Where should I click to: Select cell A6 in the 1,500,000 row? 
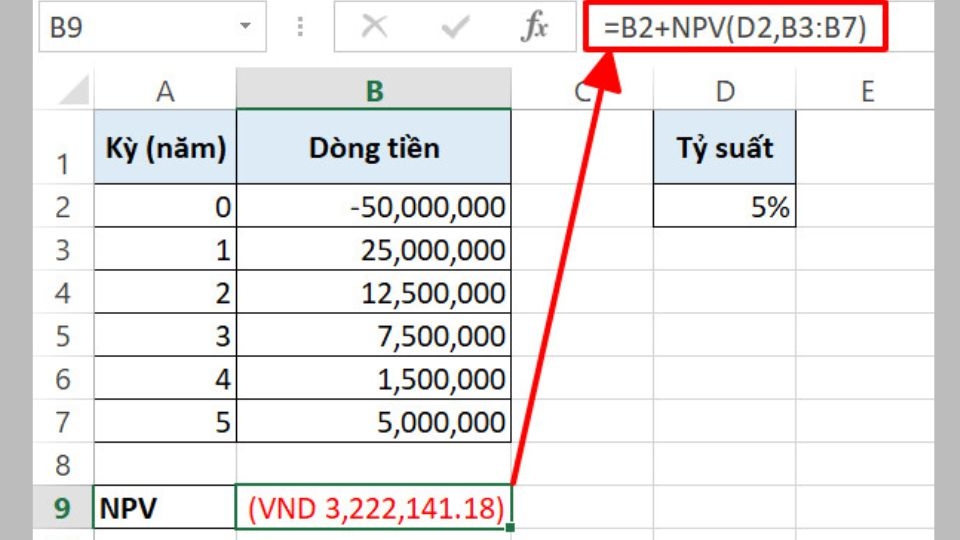point(165,378)
